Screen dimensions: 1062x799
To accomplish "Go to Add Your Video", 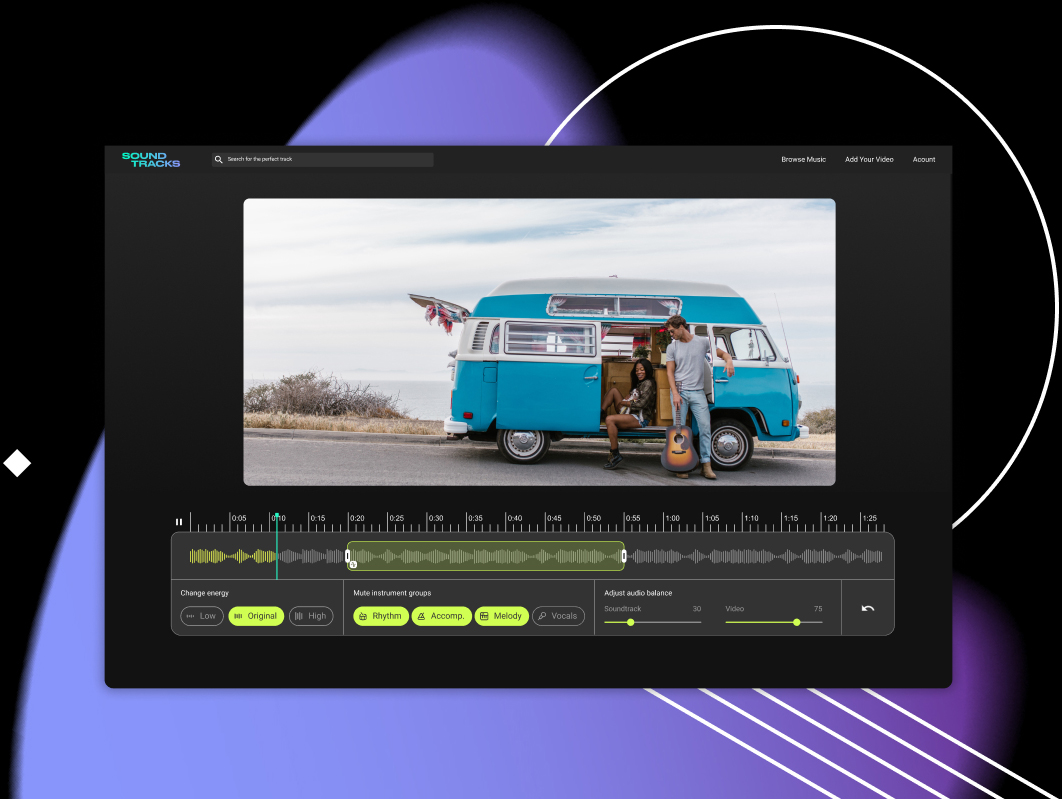I will 869,160.
